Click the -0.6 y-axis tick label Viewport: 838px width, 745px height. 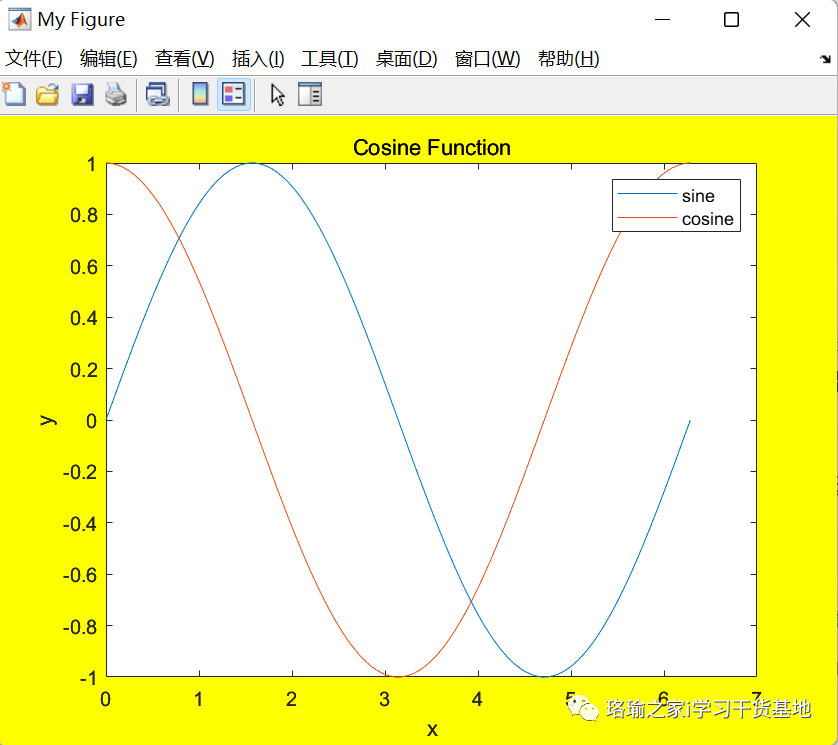(80, 575)
